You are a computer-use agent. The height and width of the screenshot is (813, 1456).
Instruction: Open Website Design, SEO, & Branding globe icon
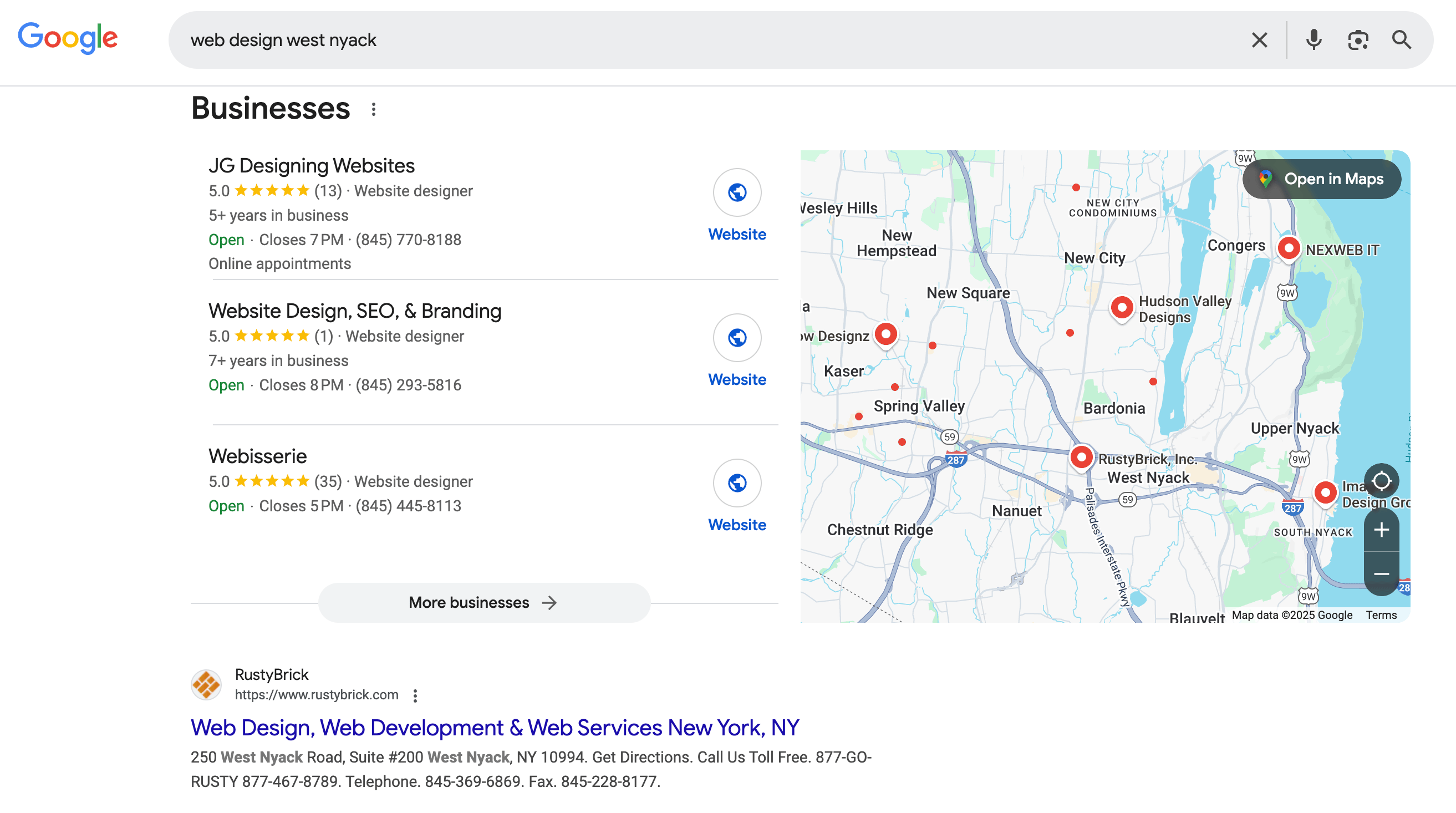pos(737,338)
